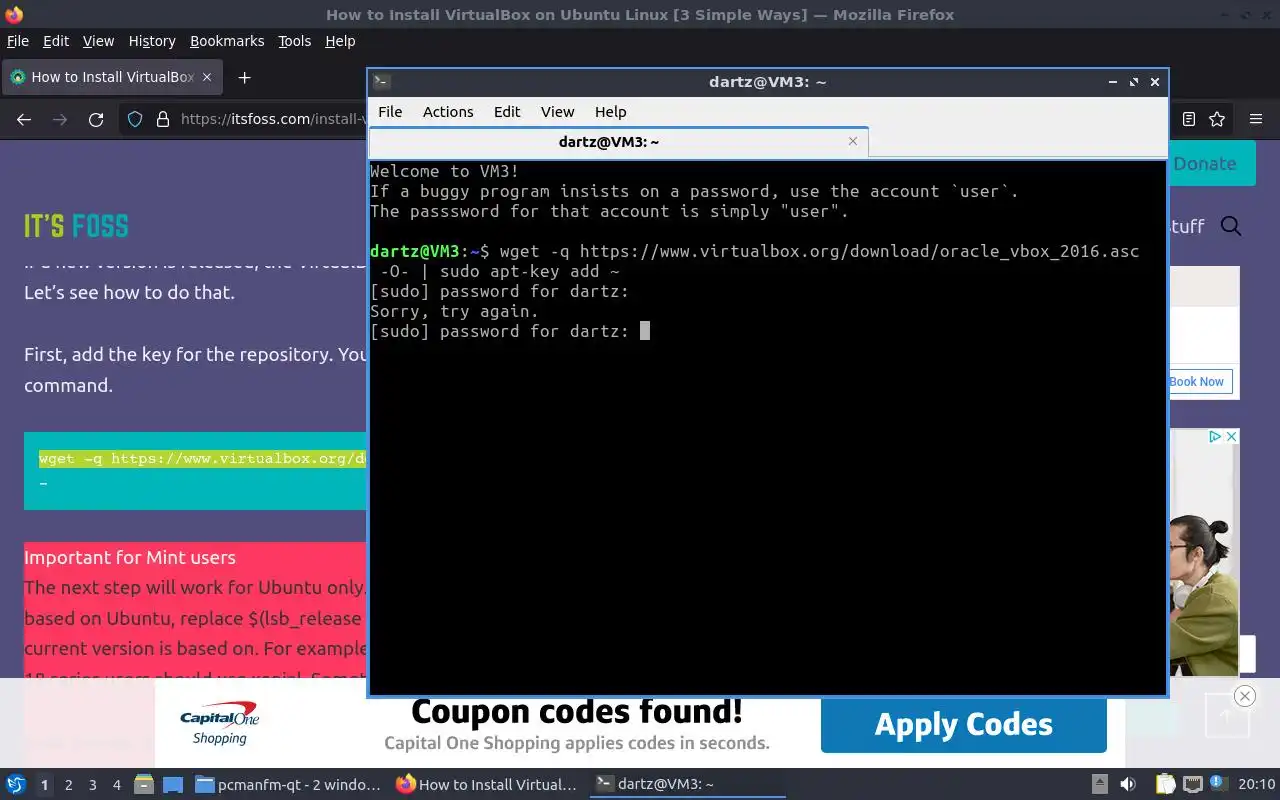1280x800 pixels.
Task: Open the terminal Help menu
Action: coord(610,112)
